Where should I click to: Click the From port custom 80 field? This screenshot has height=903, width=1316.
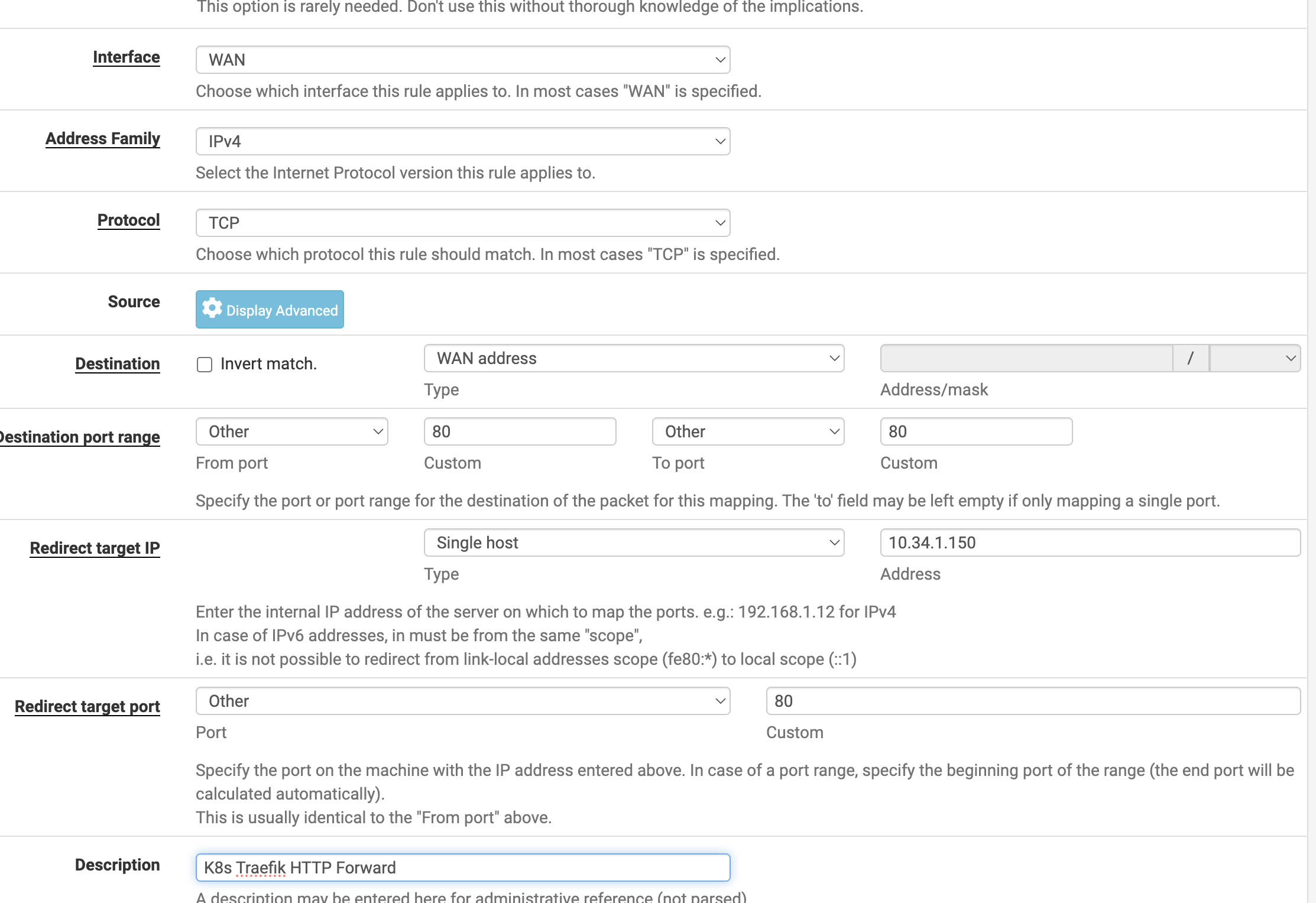point(520,431)
